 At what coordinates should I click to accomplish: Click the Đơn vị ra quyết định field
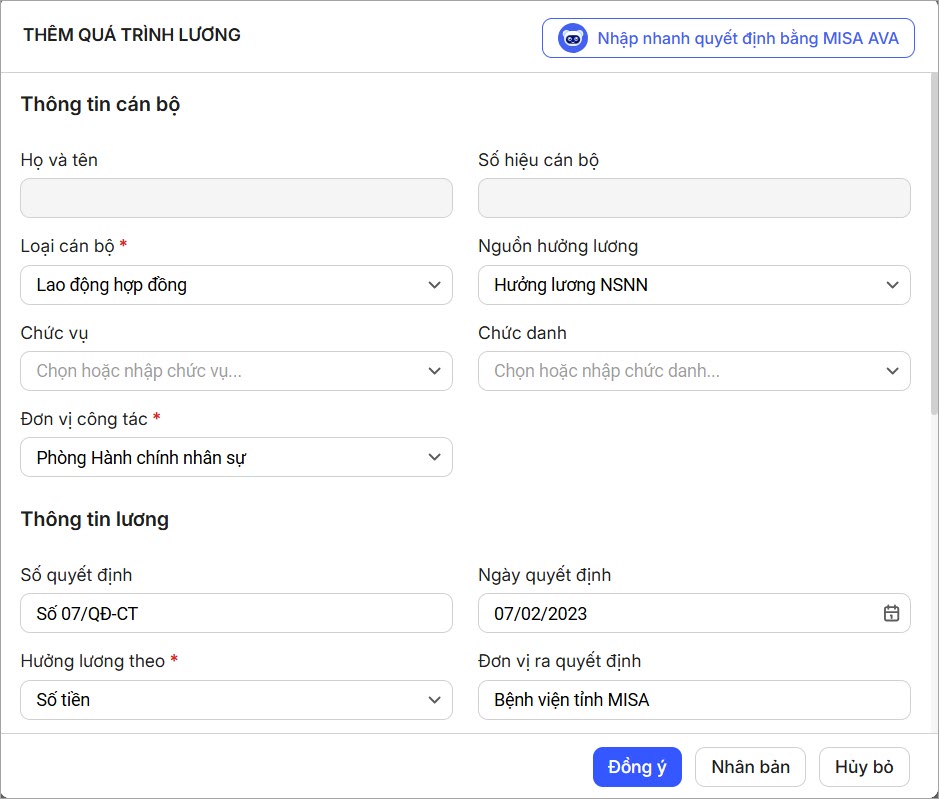694,700
